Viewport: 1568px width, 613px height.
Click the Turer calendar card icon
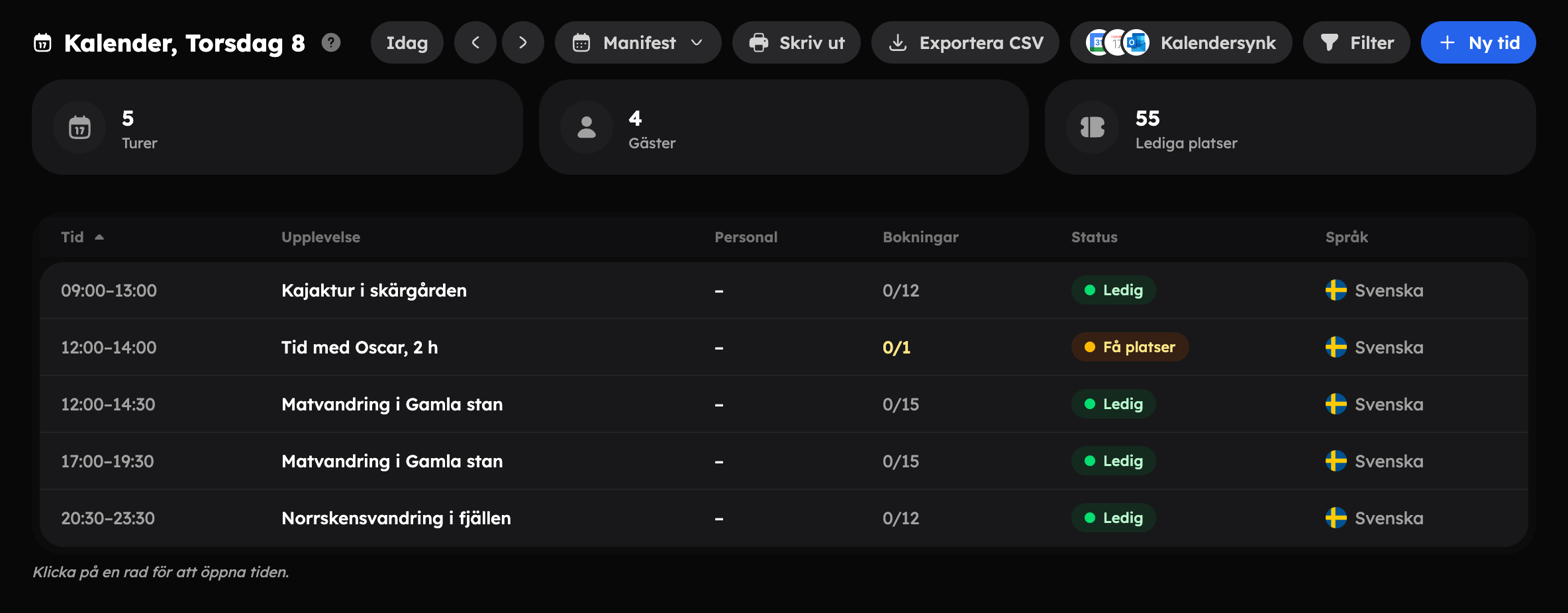(x=79, y=127)
